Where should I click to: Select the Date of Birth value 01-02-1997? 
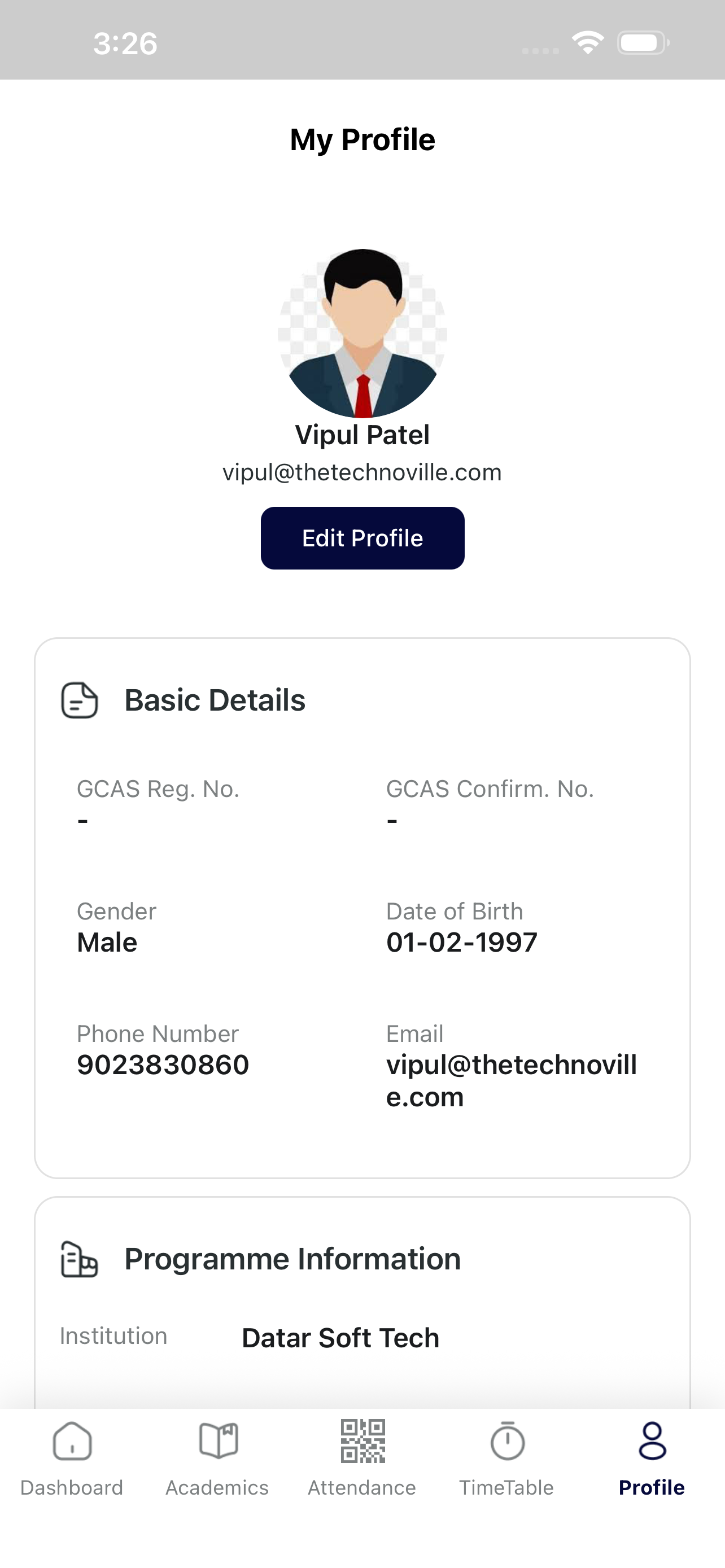(x=462, y=942)
